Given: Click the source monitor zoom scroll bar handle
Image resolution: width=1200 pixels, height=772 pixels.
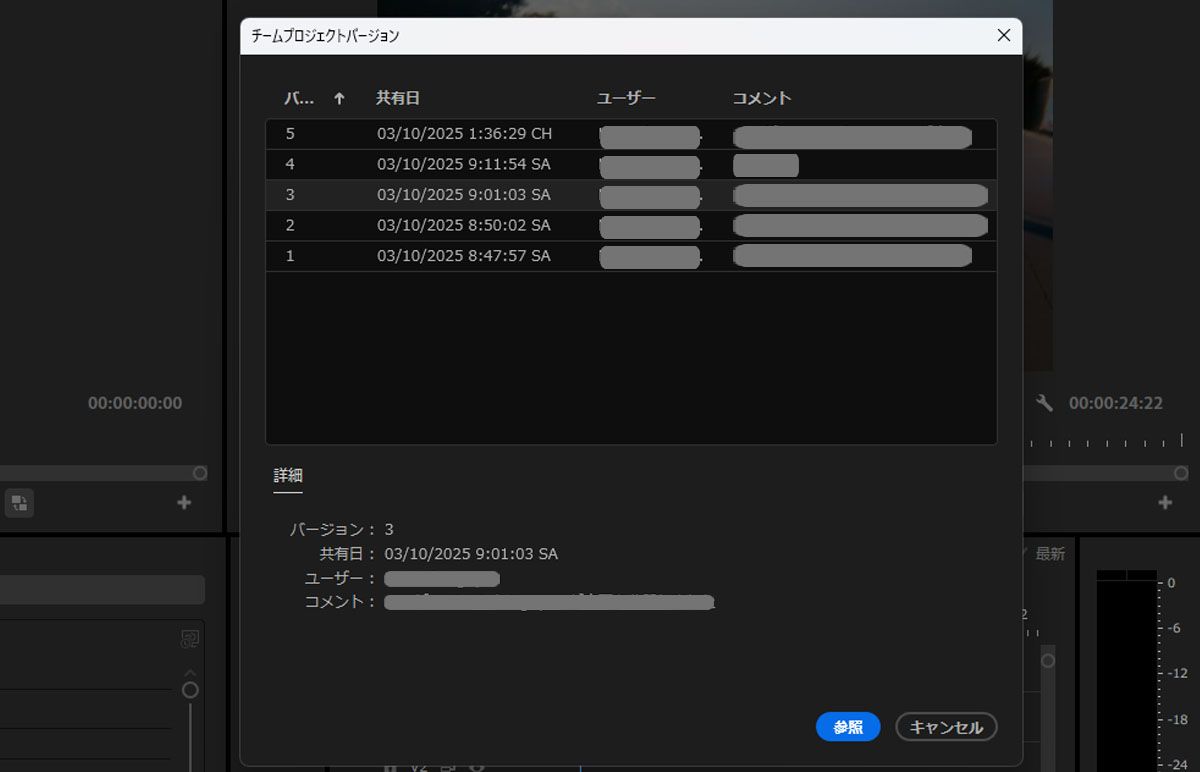Looking at the screenshot, I should pyautogui.click(x=200, y=473).
